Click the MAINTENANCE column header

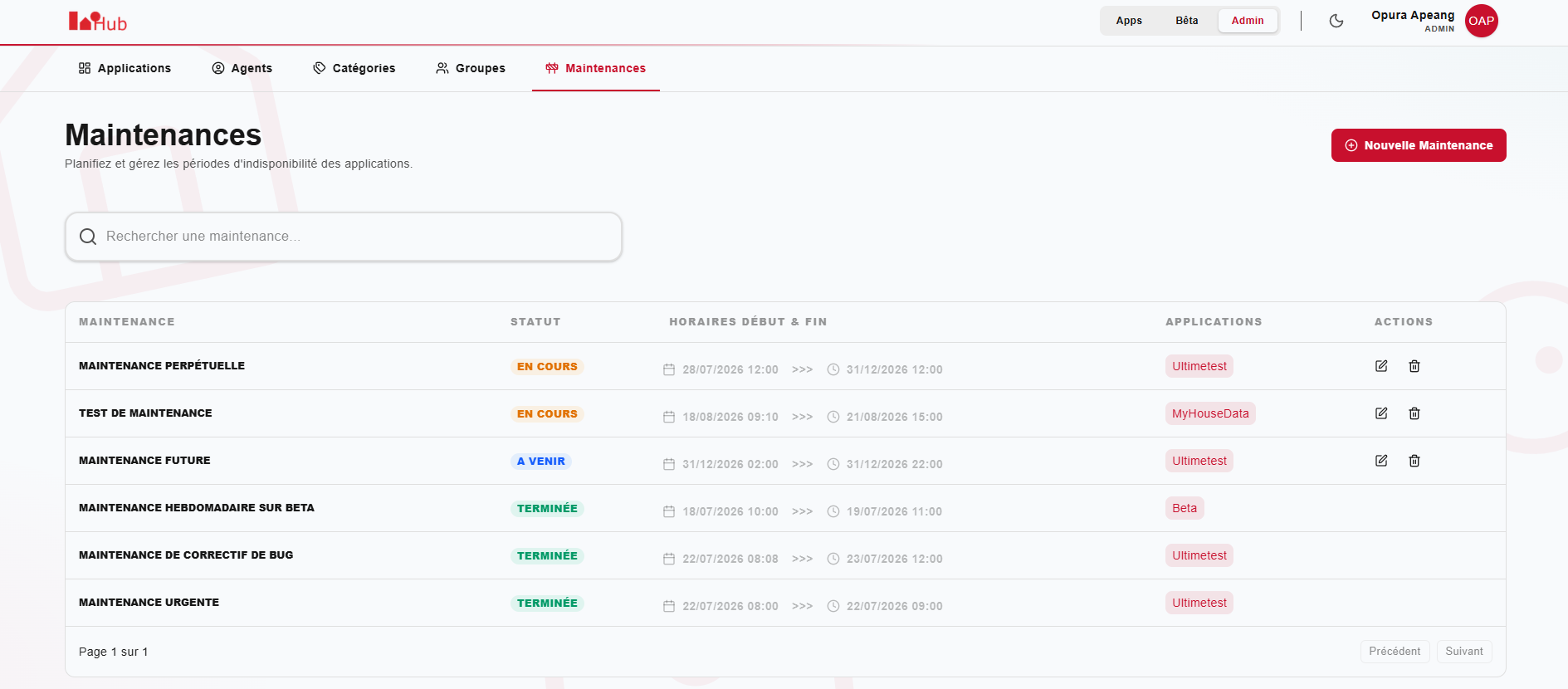click(127, 322)
